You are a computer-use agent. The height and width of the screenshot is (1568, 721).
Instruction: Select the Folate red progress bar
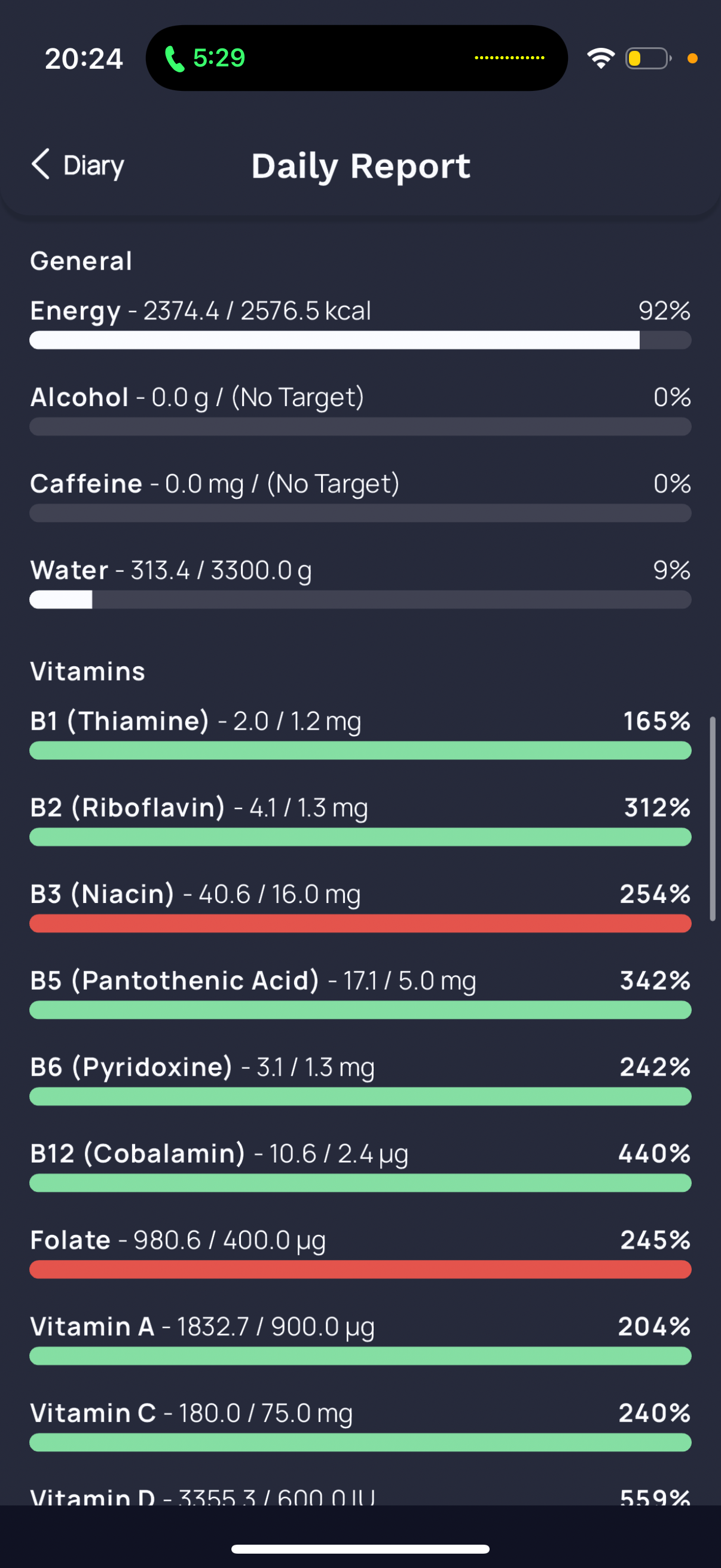click(x=360, y=1269)
